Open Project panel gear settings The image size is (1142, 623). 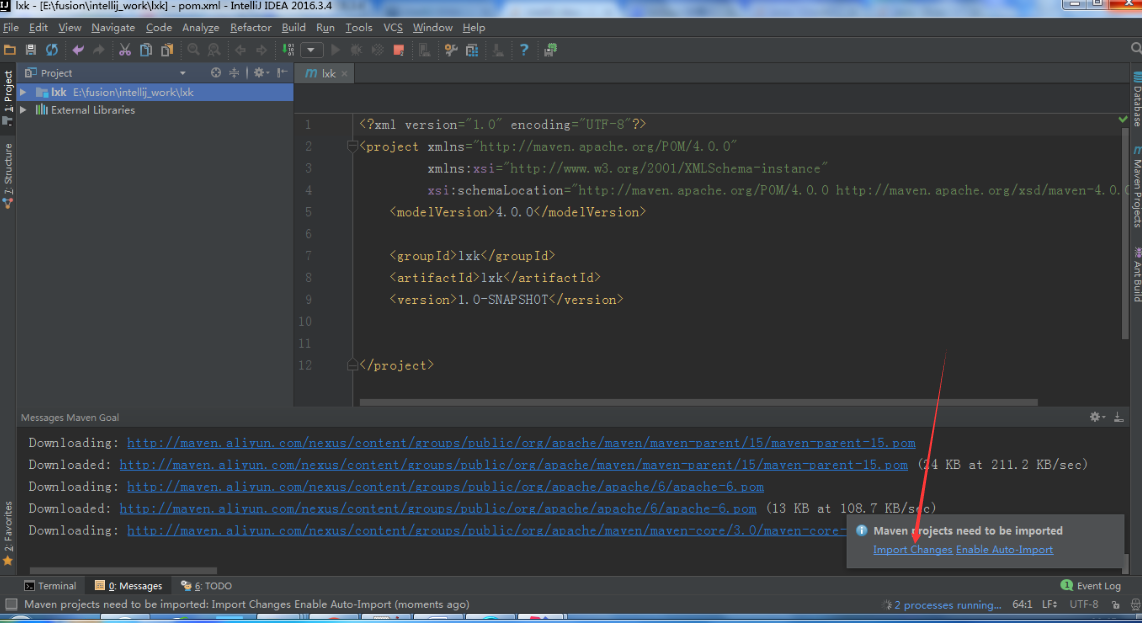(259, 73)
